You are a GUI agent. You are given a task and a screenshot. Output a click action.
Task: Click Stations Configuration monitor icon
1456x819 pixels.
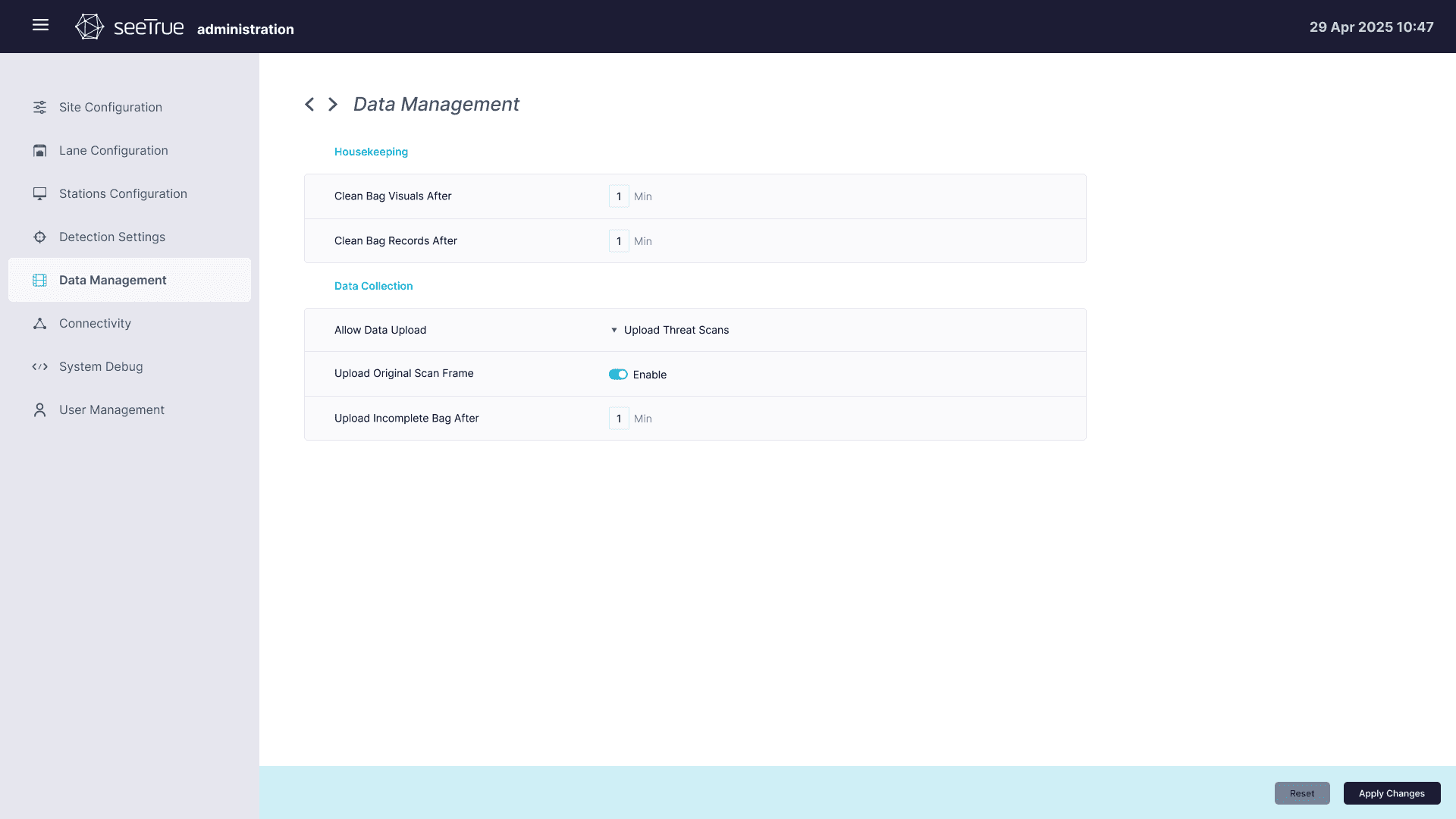[40, 193]
